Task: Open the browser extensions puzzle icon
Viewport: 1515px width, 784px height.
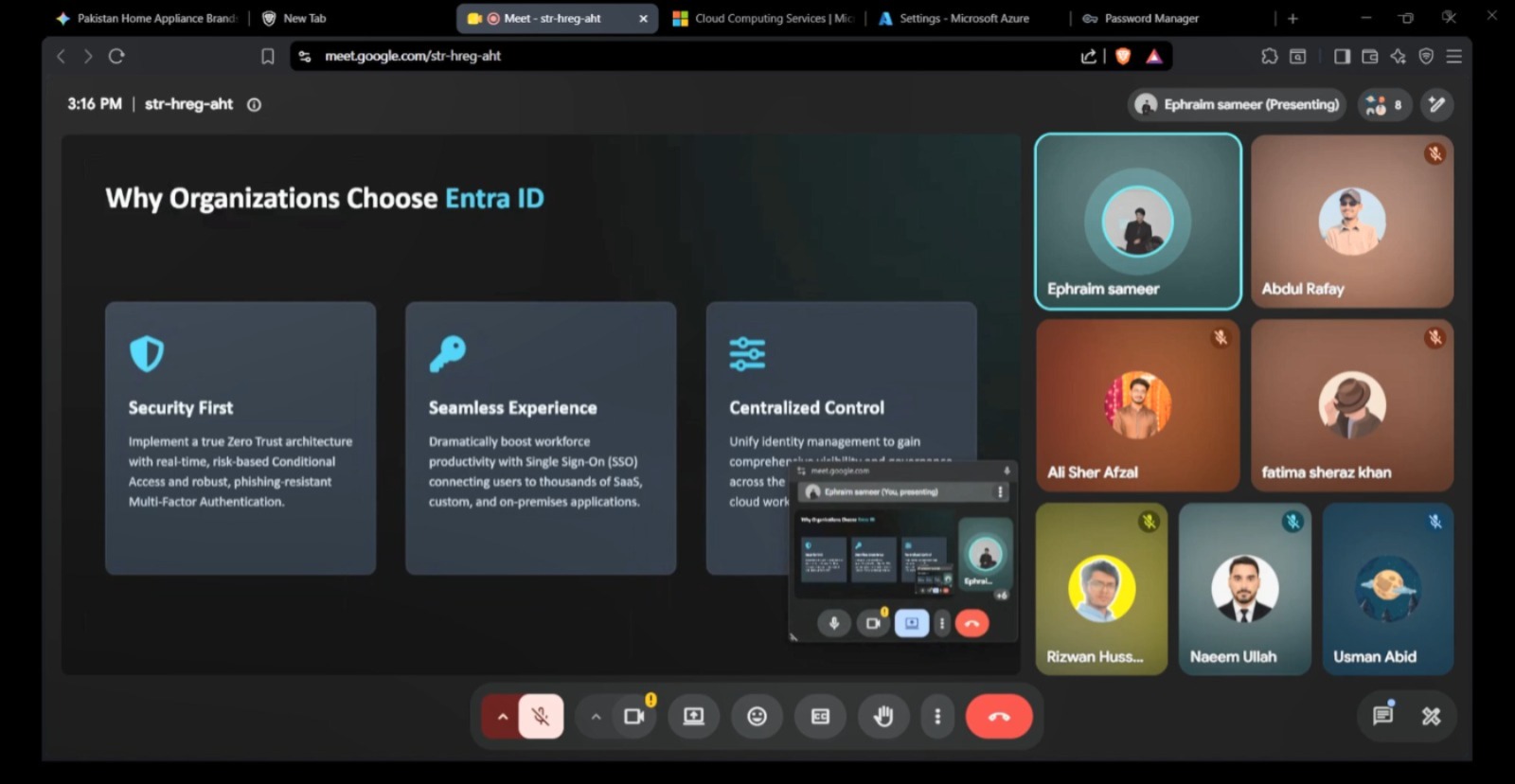Action: [1270, 56]
